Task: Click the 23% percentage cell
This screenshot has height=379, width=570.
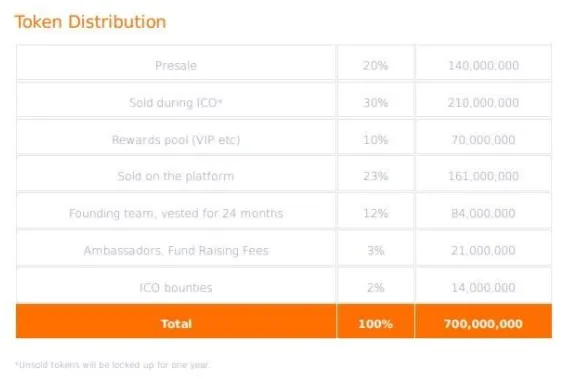Action: pos(376,176)
